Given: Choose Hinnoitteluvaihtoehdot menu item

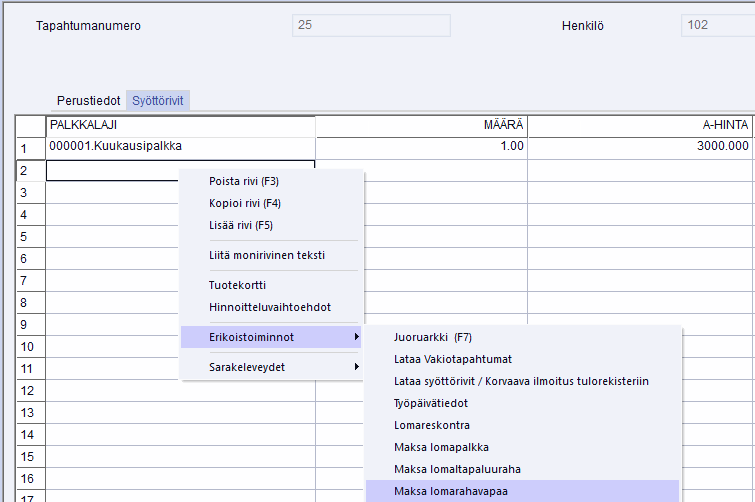Looking at the screenshot, I should pos(269,307).
